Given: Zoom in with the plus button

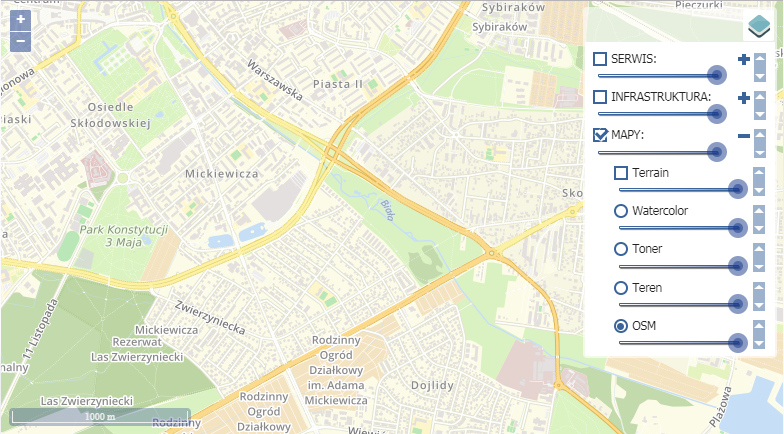Looking at the screenshot, I should pyautogui.click(x=20, y=20).
